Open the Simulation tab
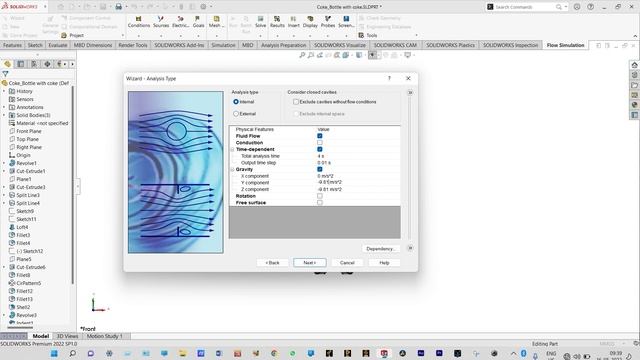 tap(223, 45)
